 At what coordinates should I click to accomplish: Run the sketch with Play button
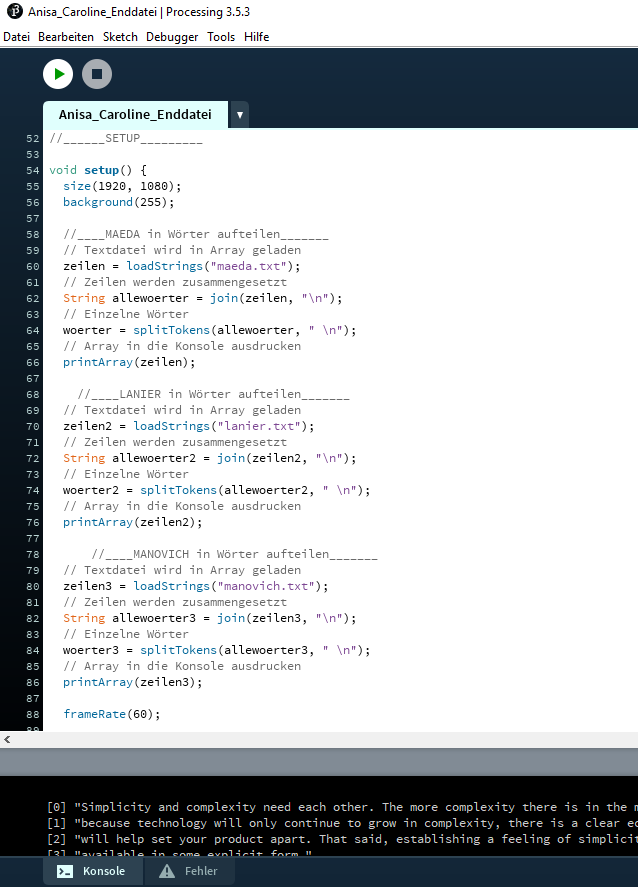pos(58,74)
